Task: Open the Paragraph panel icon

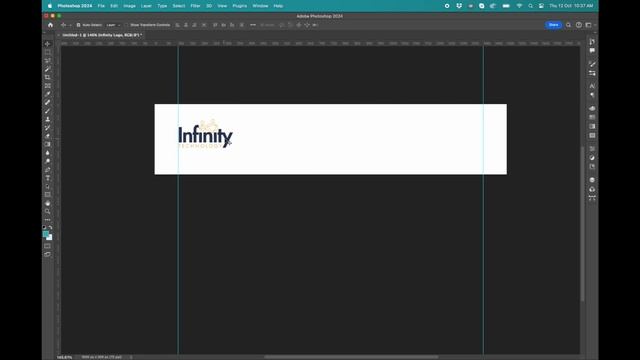Action: point(592,95)
